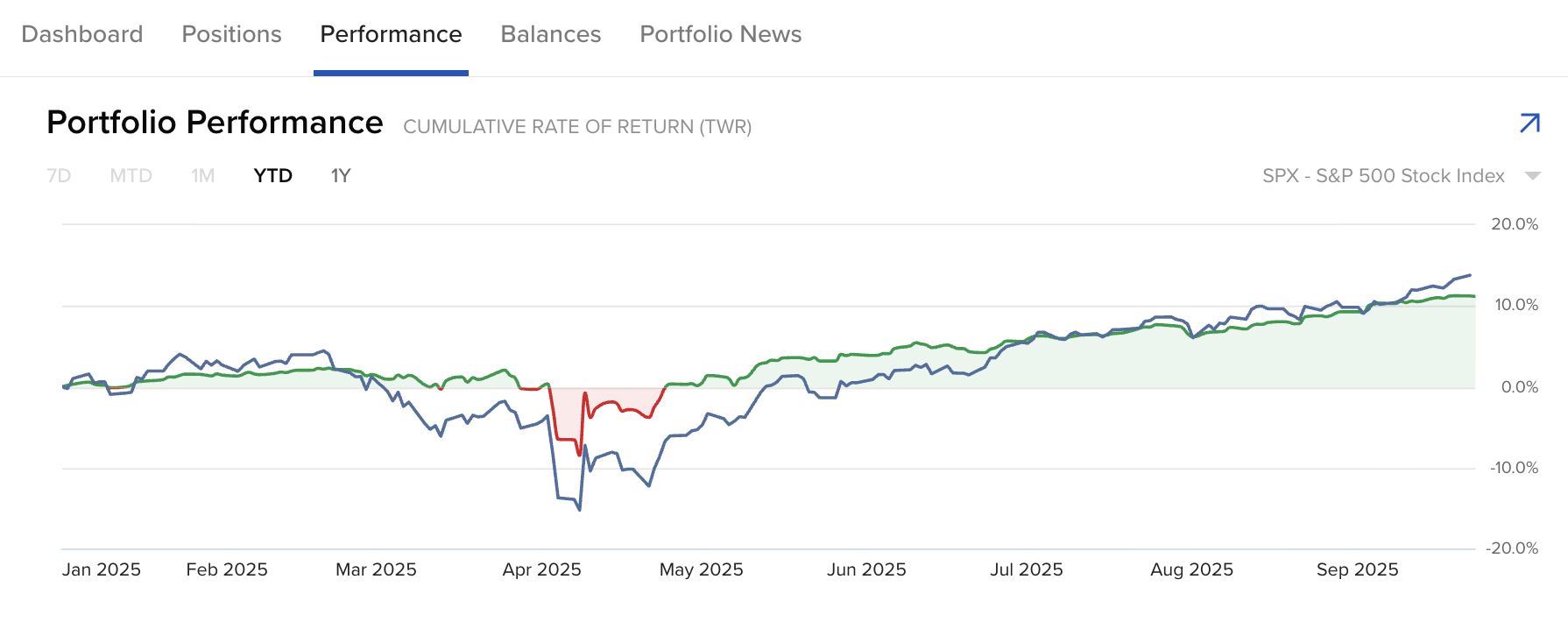Open the Positions tab

point(231,34)
